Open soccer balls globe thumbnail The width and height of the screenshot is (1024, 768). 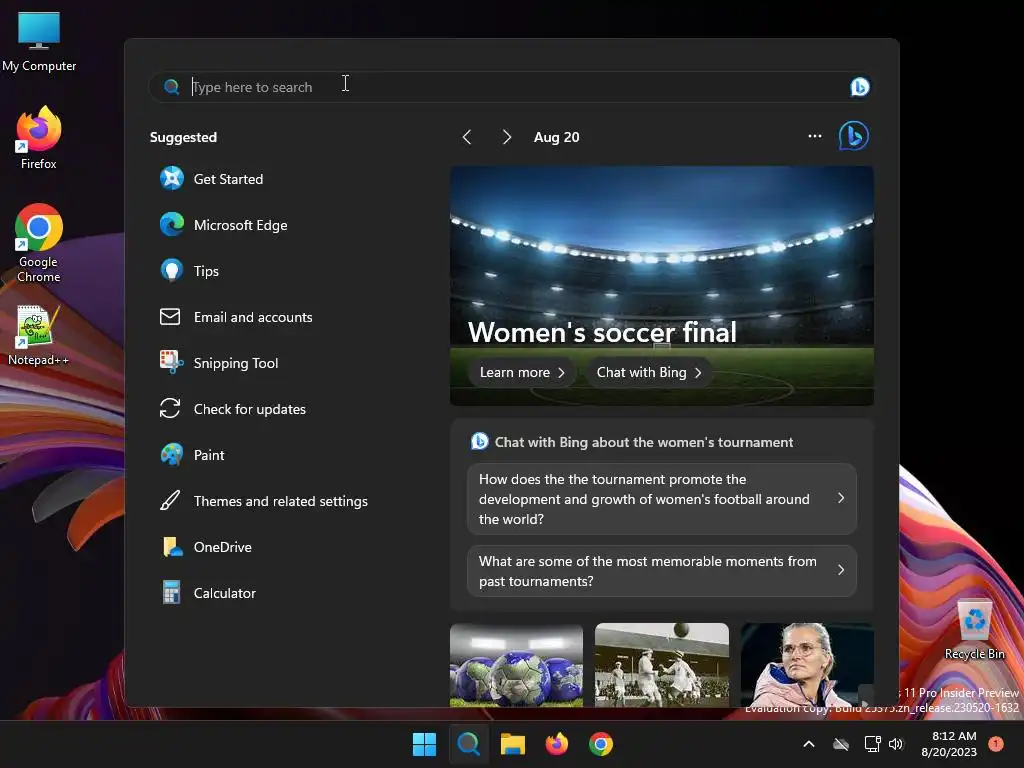(x=516, y=665)
